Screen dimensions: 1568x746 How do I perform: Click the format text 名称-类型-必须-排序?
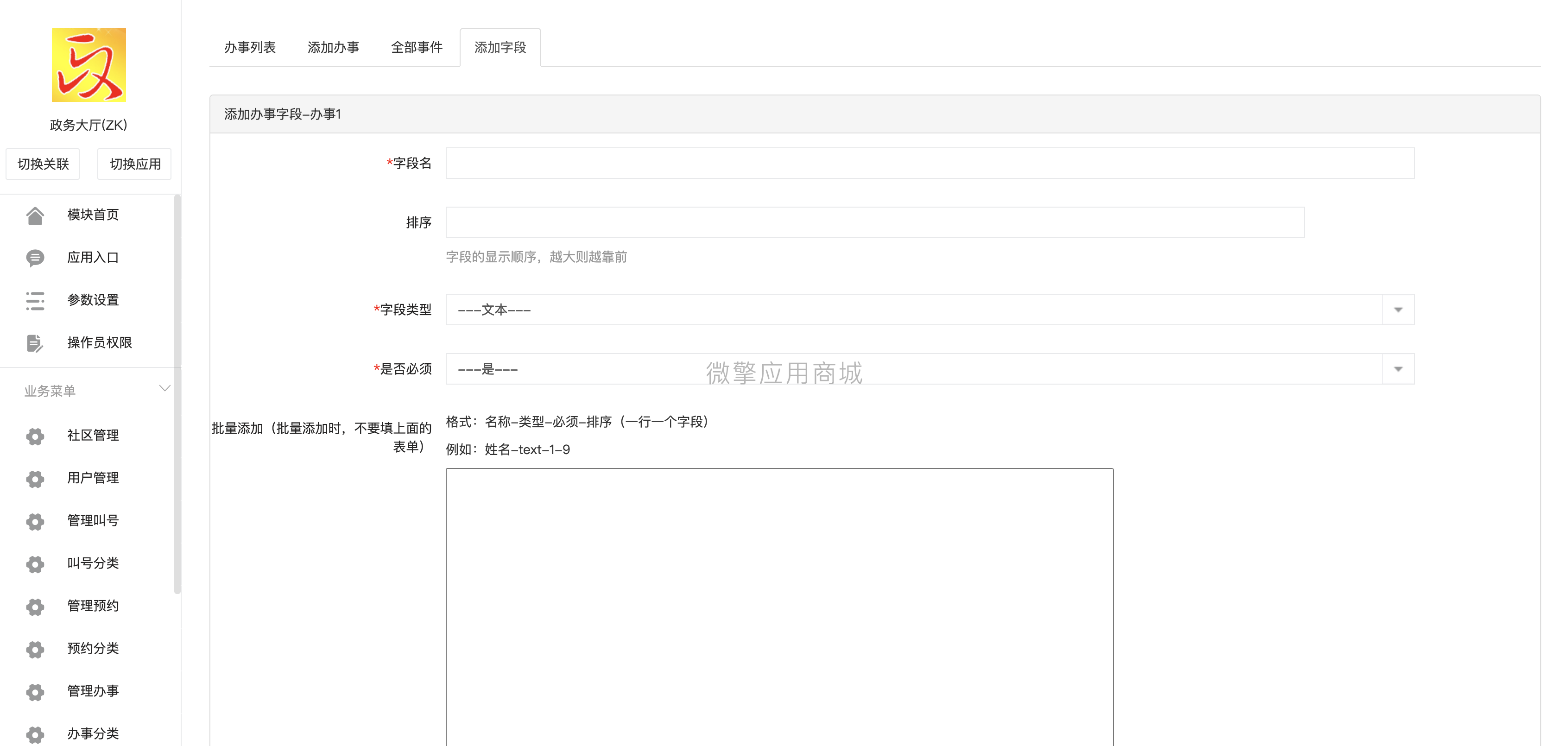tap(548, 422)
